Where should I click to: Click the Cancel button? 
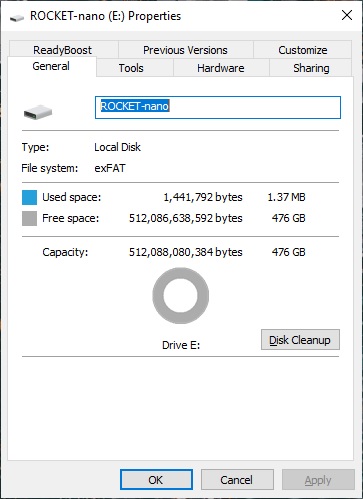pyautogui.click(x=237, y=480)
